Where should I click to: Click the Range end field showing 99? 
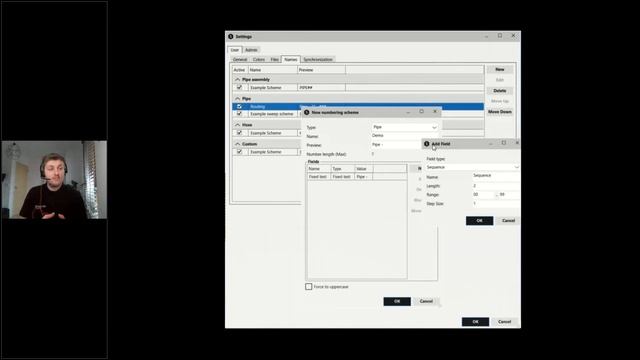(509, 195)
